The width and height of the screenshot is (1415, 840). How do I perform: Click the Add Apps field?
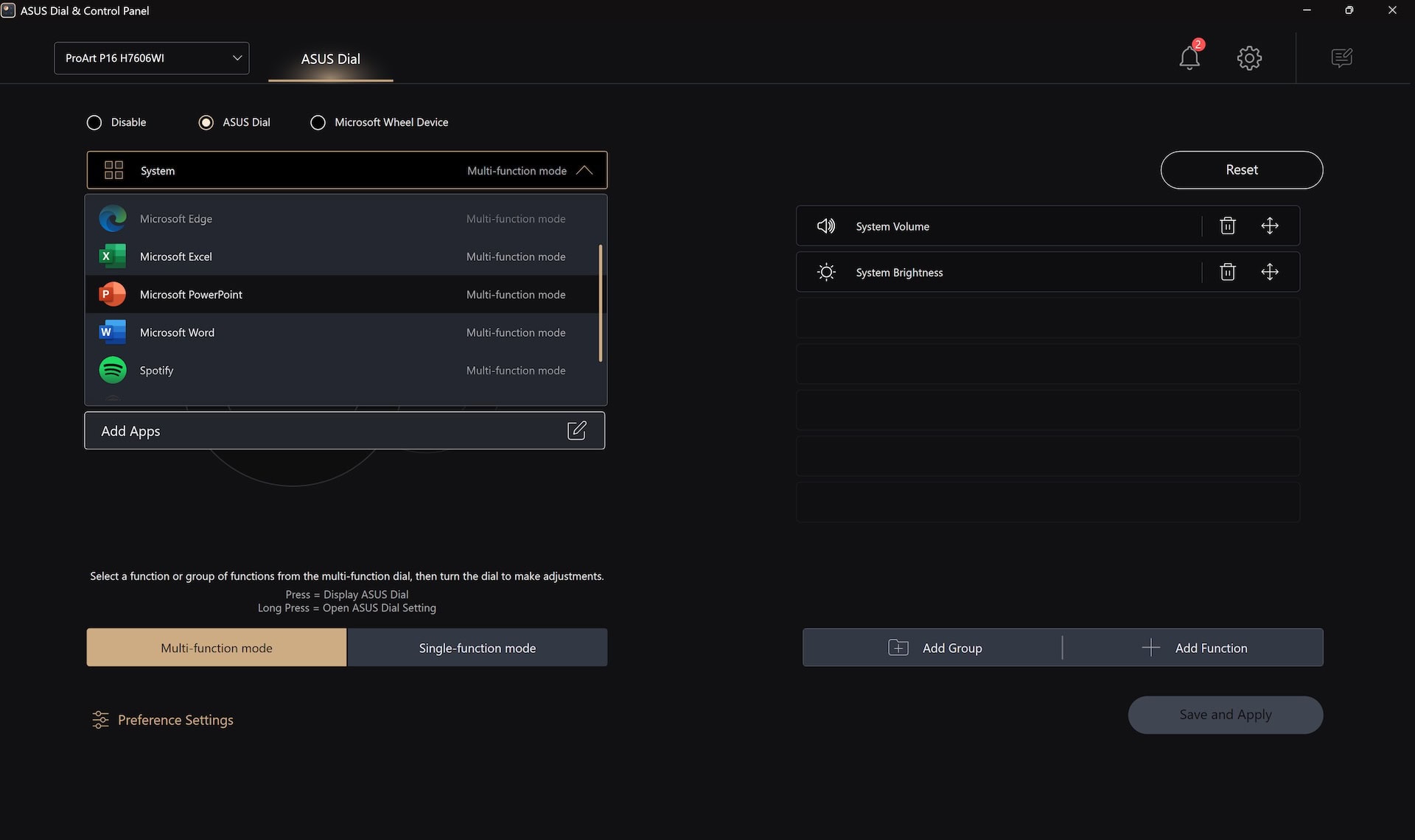coord(344,430)
